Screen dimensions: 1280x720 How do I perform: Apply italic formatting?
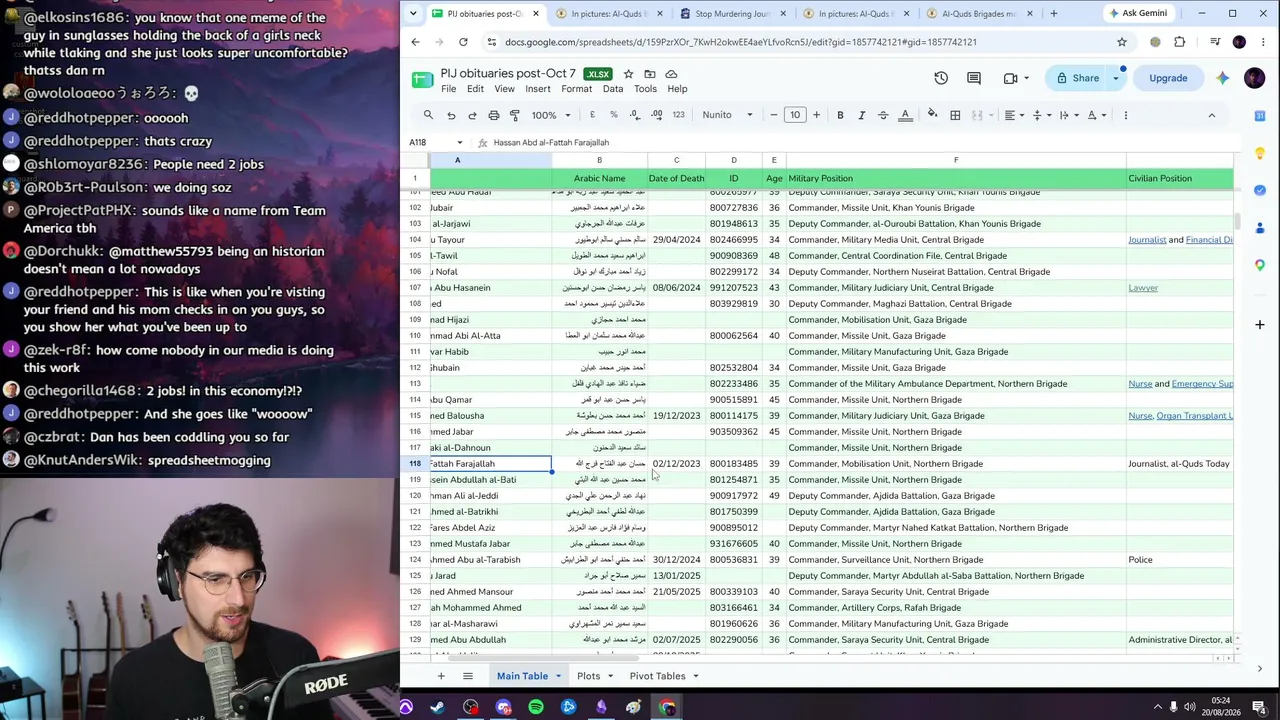pyautogui.click(x=861, y=115)
